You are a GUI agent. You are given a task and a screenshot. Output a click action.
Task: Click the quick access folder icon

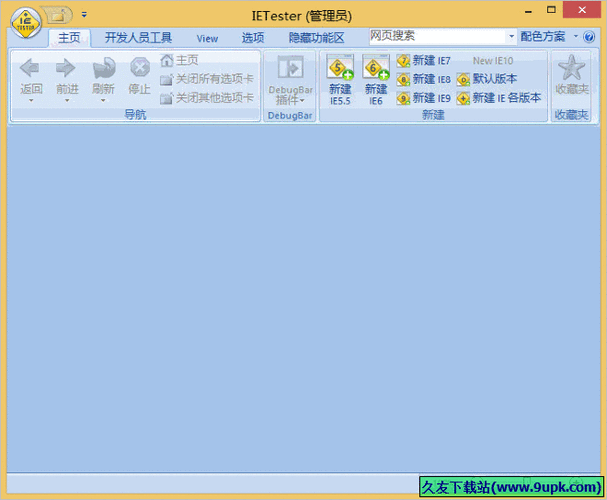[x=58, y=15]
